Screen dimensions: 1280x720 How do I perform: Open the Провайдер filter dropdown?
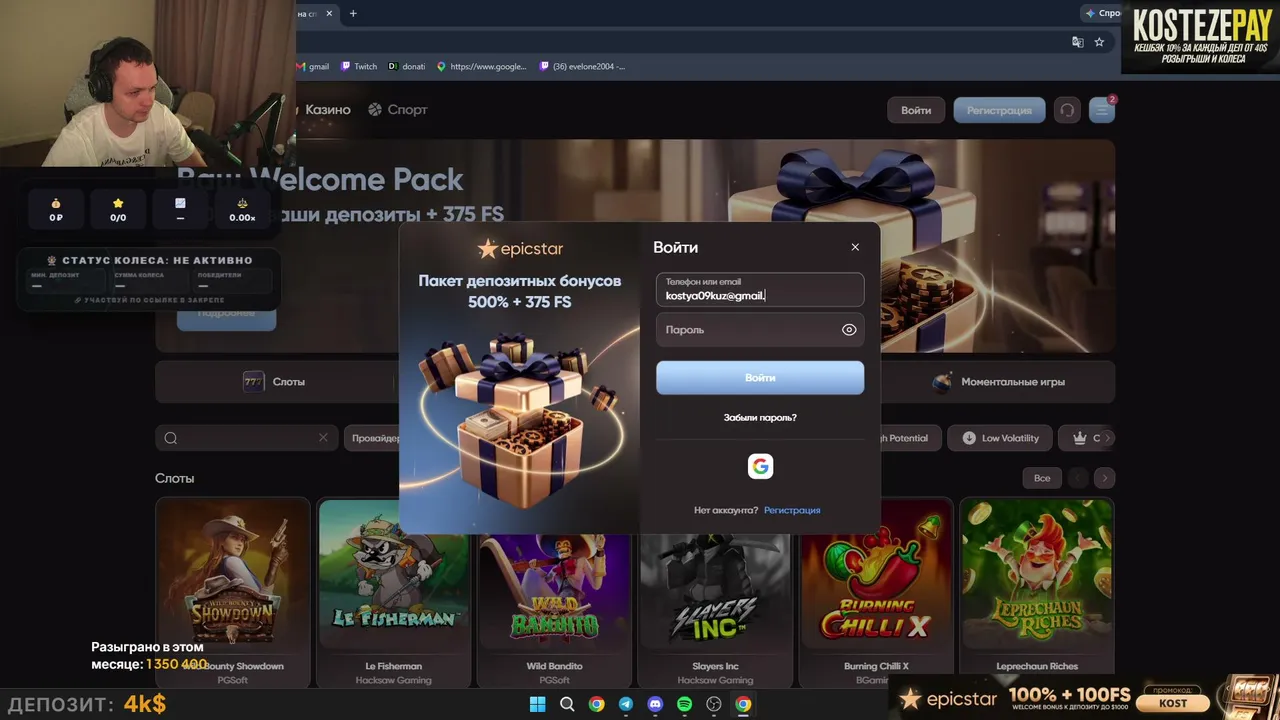(375, 438)
